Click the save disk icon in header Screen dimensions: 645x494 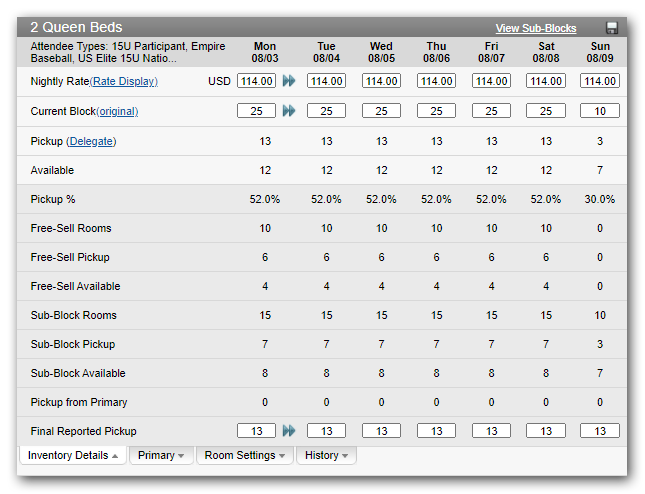click(x=612, y=28)
